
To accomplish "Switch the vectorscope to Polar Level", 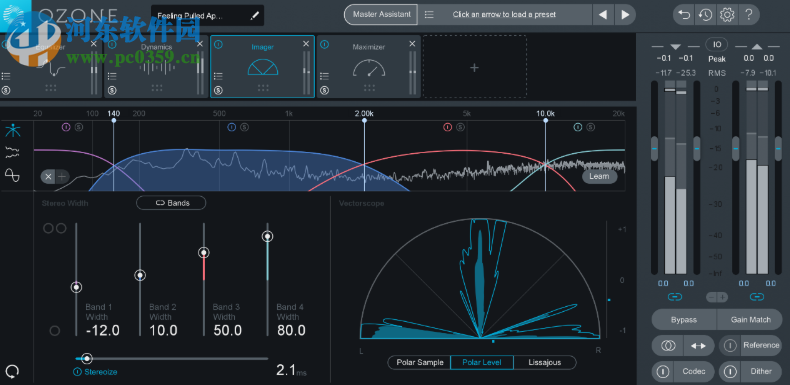I will (482, 362).
